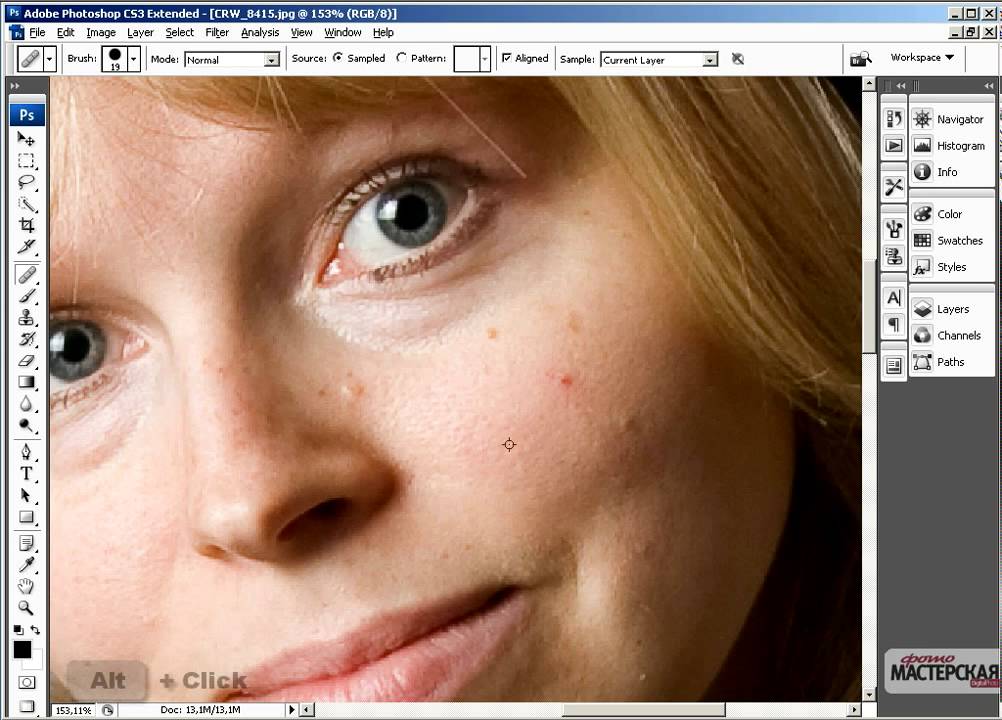Open the tool preset picker dropdown

pyautogui.click(x=50, y=59)
